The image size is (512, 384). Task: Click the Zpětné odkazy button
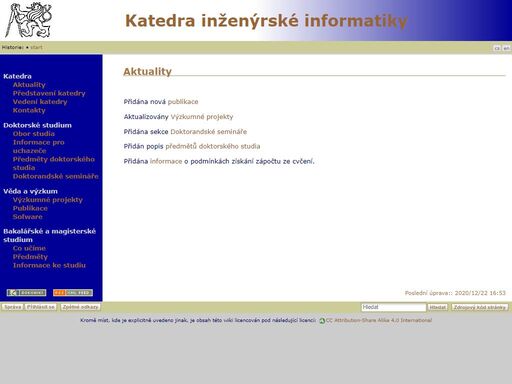click(x=80, y=307)
